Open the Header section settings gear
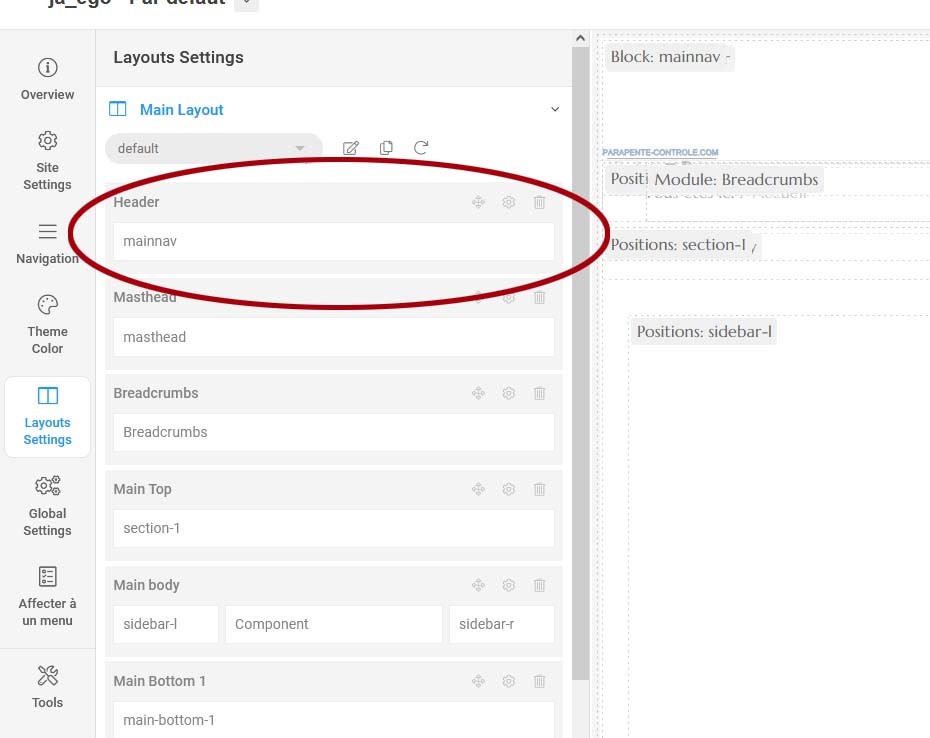The width and height of the screenshot is (930, 738). [508, 202]
